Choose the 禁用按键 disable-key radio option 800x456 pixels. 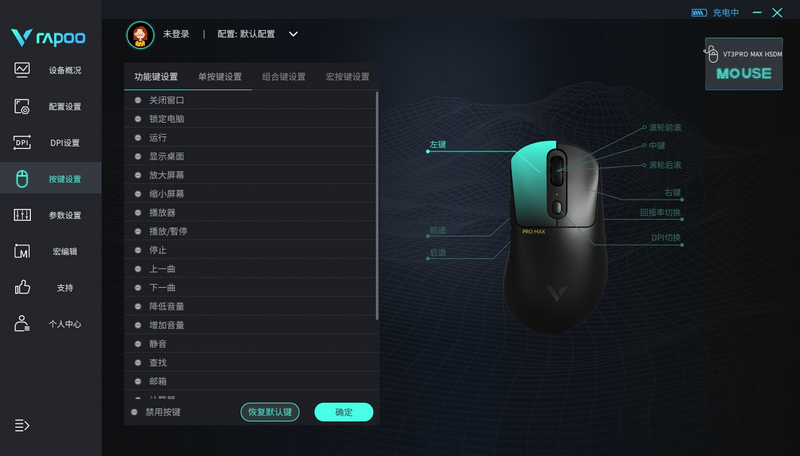(x=134, y=412)
